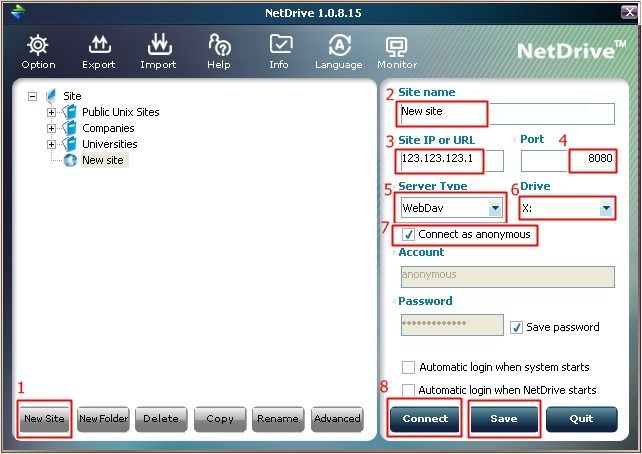Click the New Site button
Screen dimensions: 642x454
(x=44, y=419)
